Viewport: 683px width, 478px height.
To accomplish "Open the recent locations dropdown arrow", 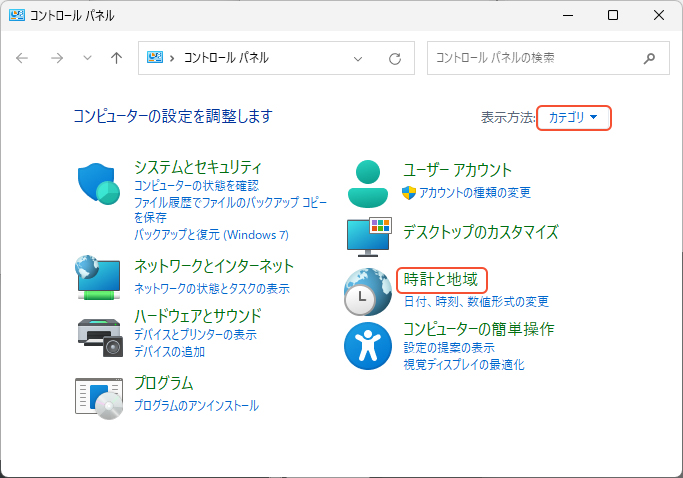I will tap(87, 58).
